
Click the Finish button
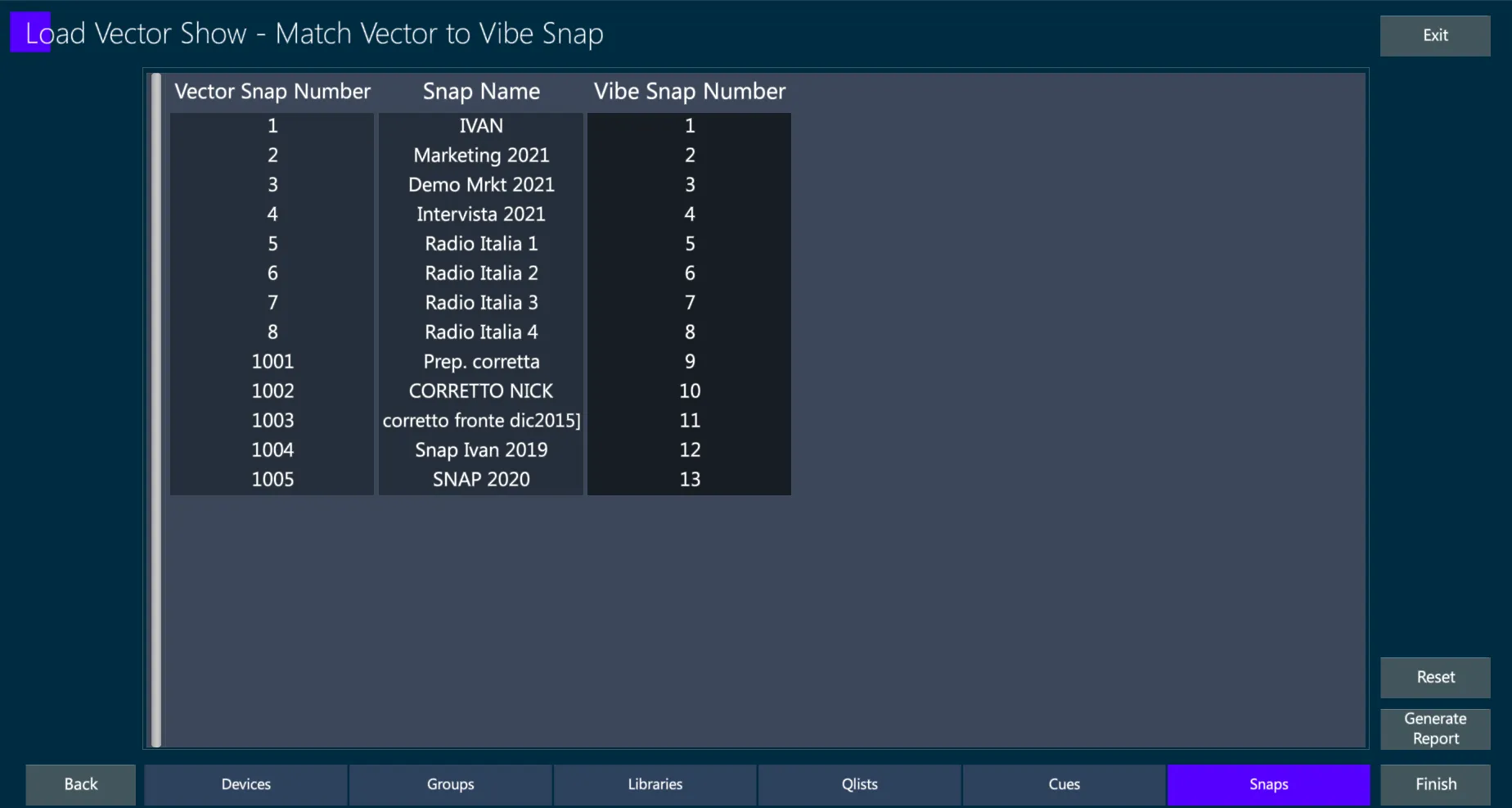tap(1435, 784)
